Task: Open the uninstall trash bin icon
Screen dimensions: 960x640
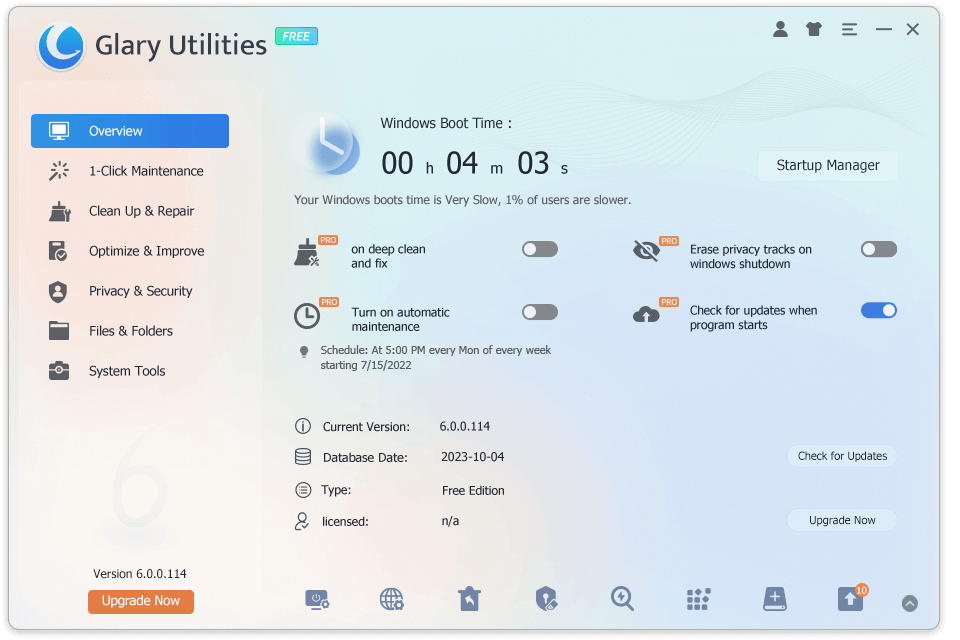Action: click(x=469, y=599)
